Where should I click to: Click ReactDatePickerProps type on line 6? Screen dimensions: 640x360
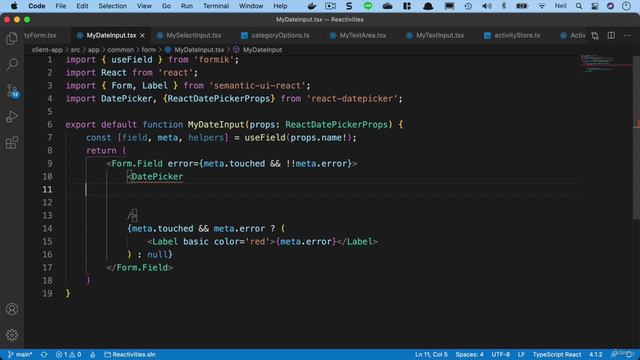(x=336, y=125)
